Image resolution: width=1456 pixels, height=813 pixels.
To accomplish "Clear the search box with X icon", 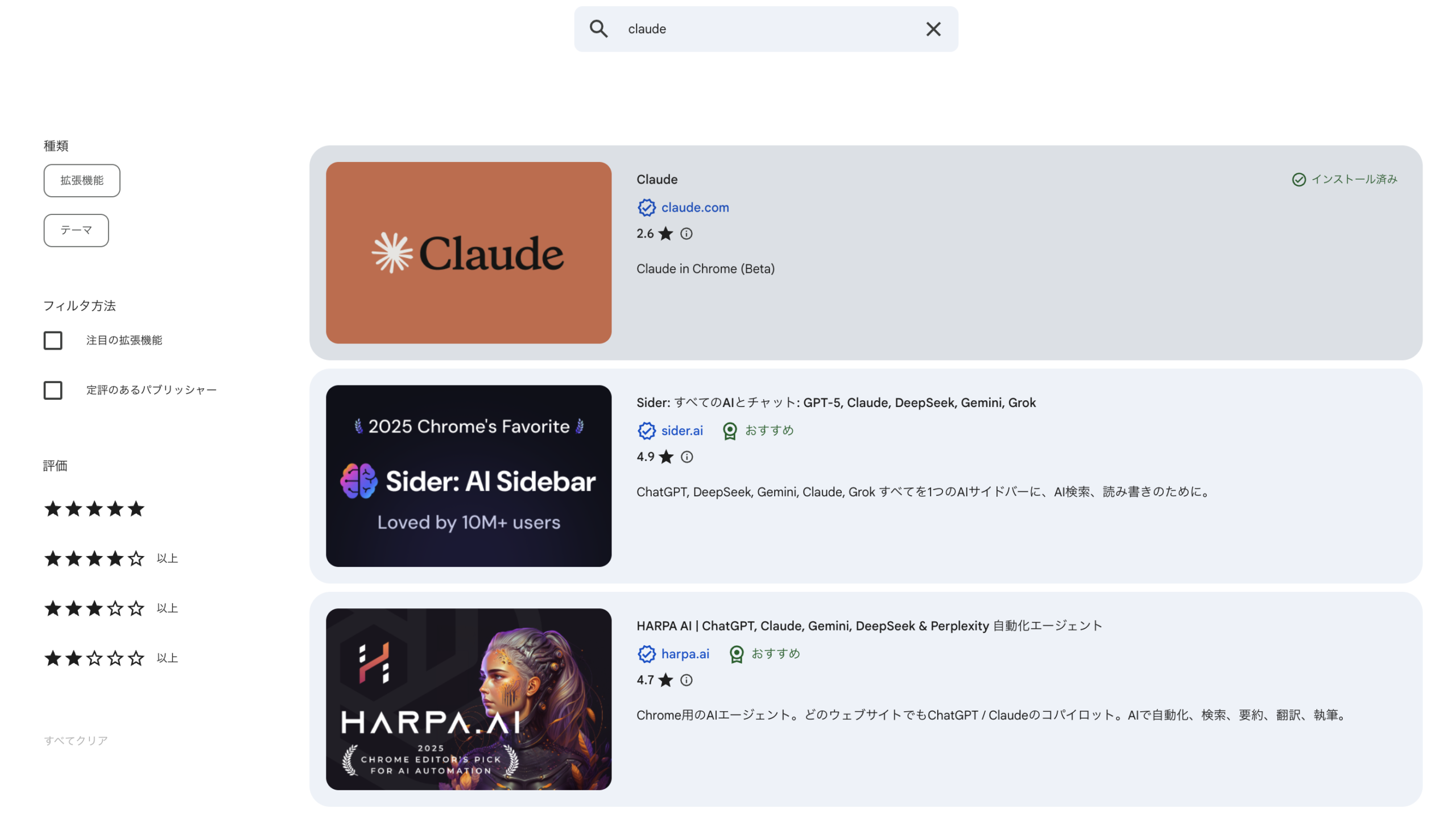I will point(933,29).
